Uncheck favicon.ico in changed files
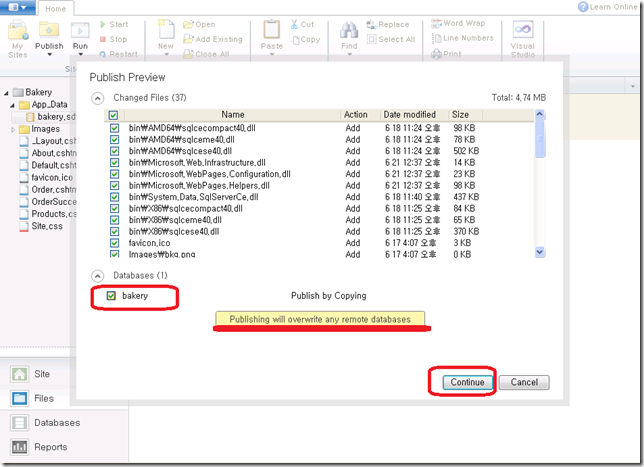 (x=114, y=243)
